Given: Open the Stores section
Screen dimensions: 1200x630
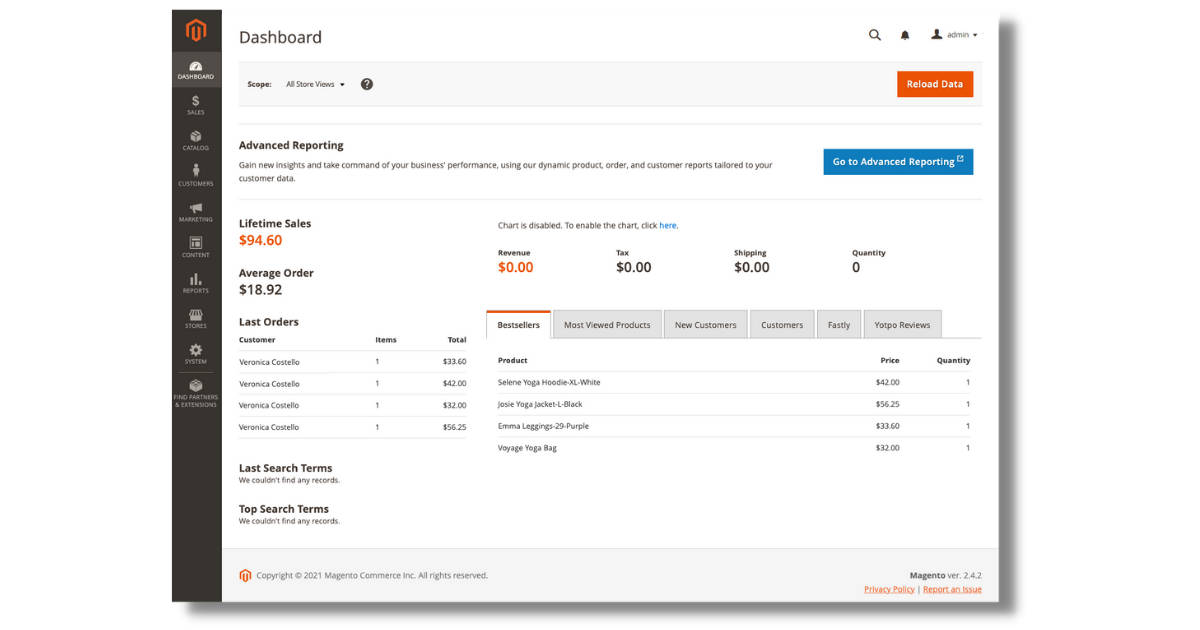Looking at the screenshot, I should click(195, 318).
